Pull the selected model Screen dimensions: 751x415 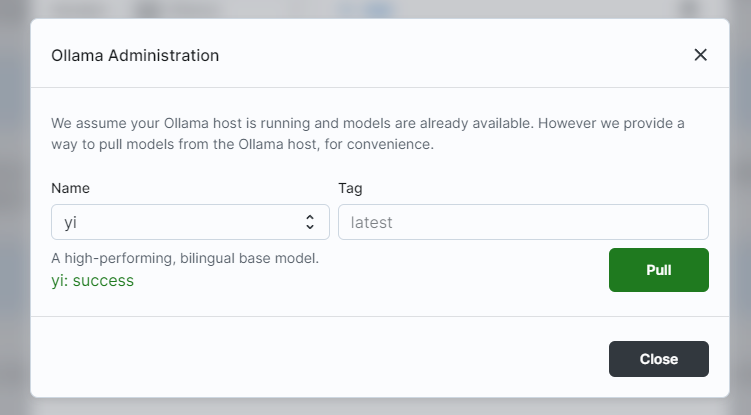[659, 270]
